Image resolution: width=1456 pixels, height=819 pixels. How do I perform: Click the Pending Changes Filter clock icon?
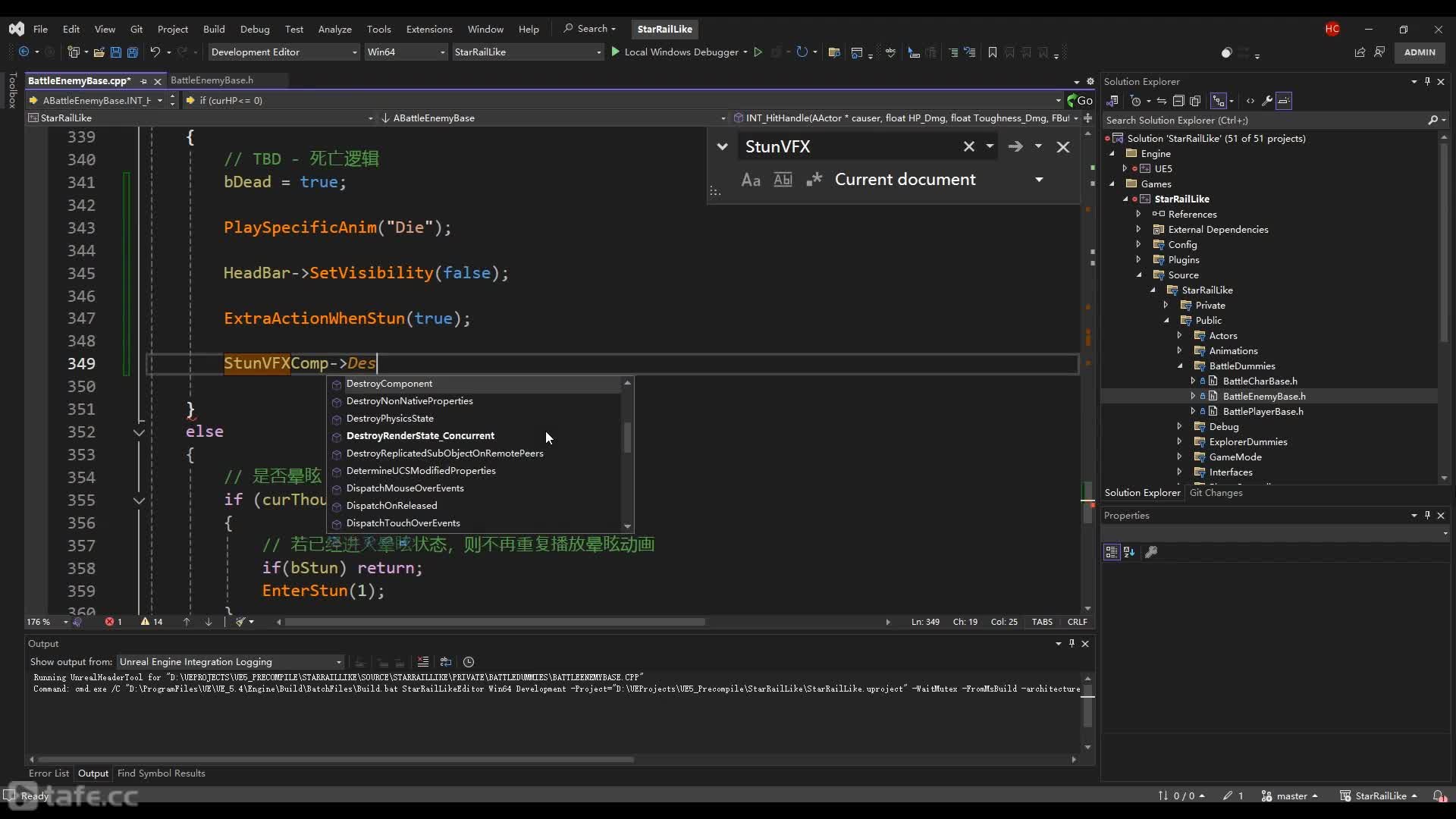point(1135,101)
